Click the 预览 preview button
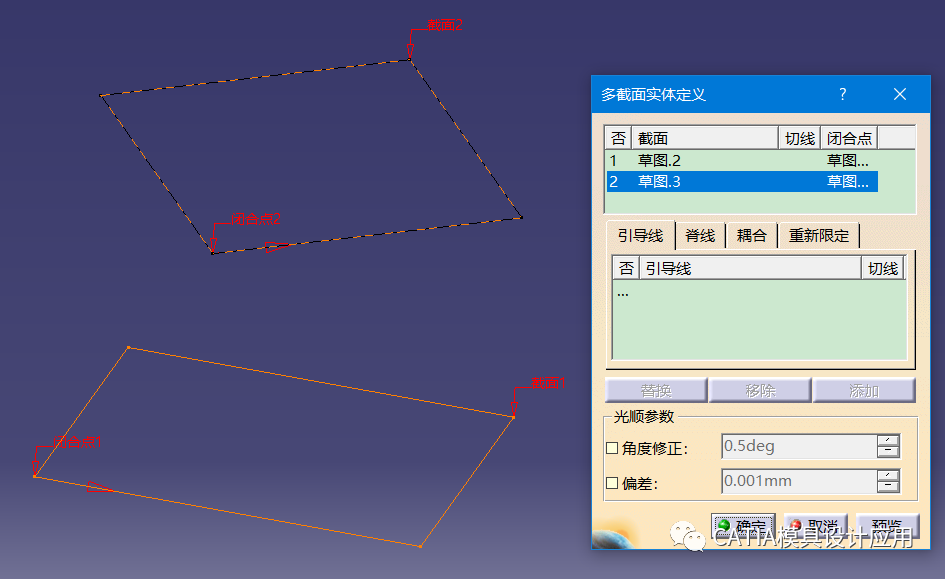The image size is (945, 579). coord(887,526)
